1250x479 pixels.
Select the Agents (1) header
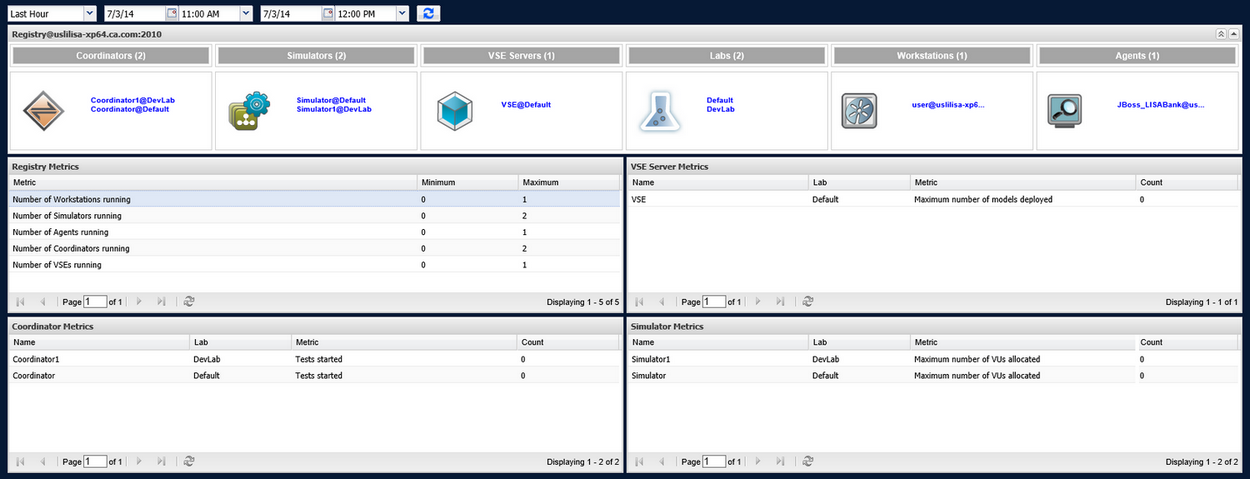click(1138, 56)
